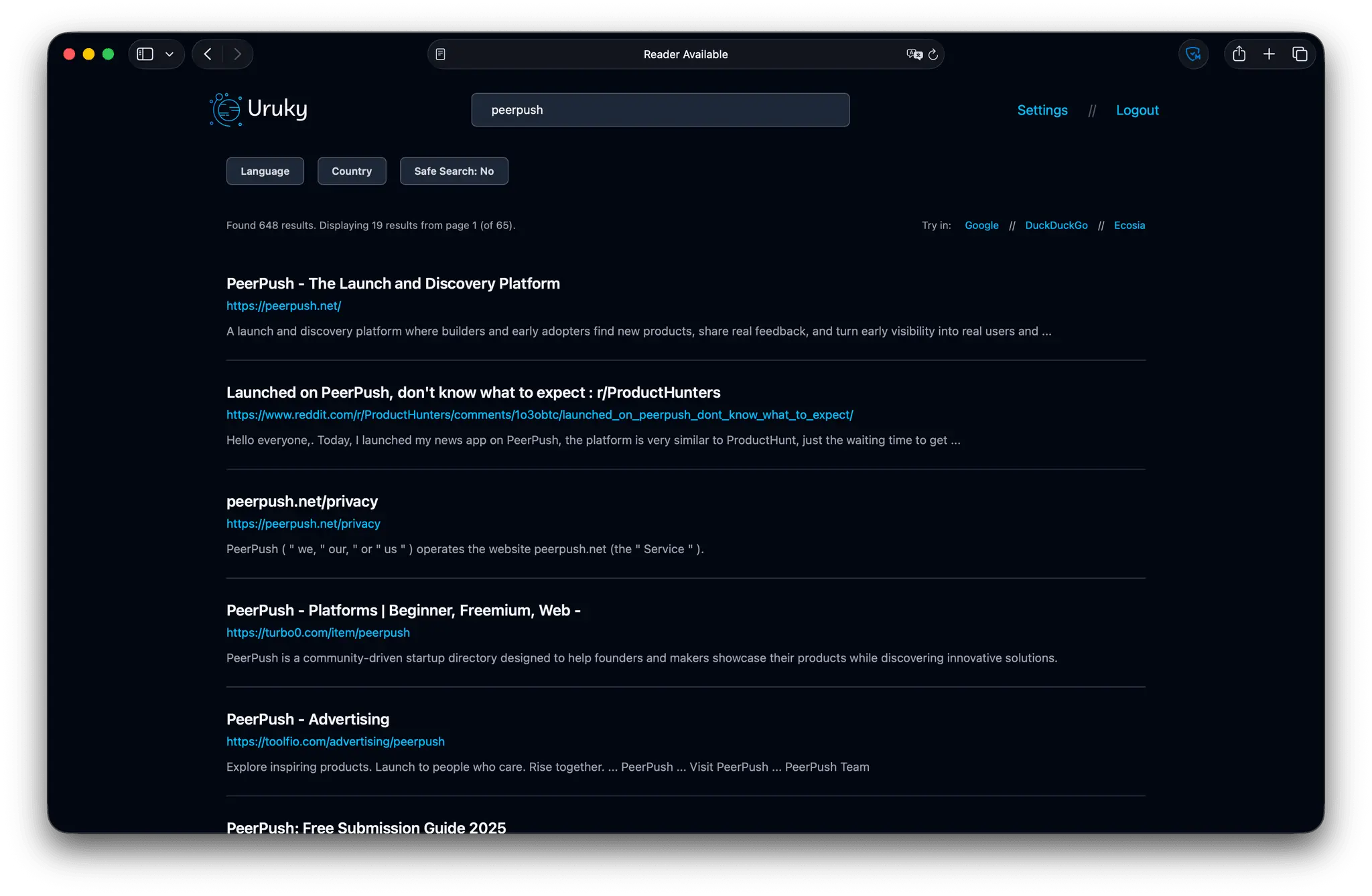Open the Country filter dropdown
The width and height of the screenshot is (1372, 896).
tap(352, 171)
